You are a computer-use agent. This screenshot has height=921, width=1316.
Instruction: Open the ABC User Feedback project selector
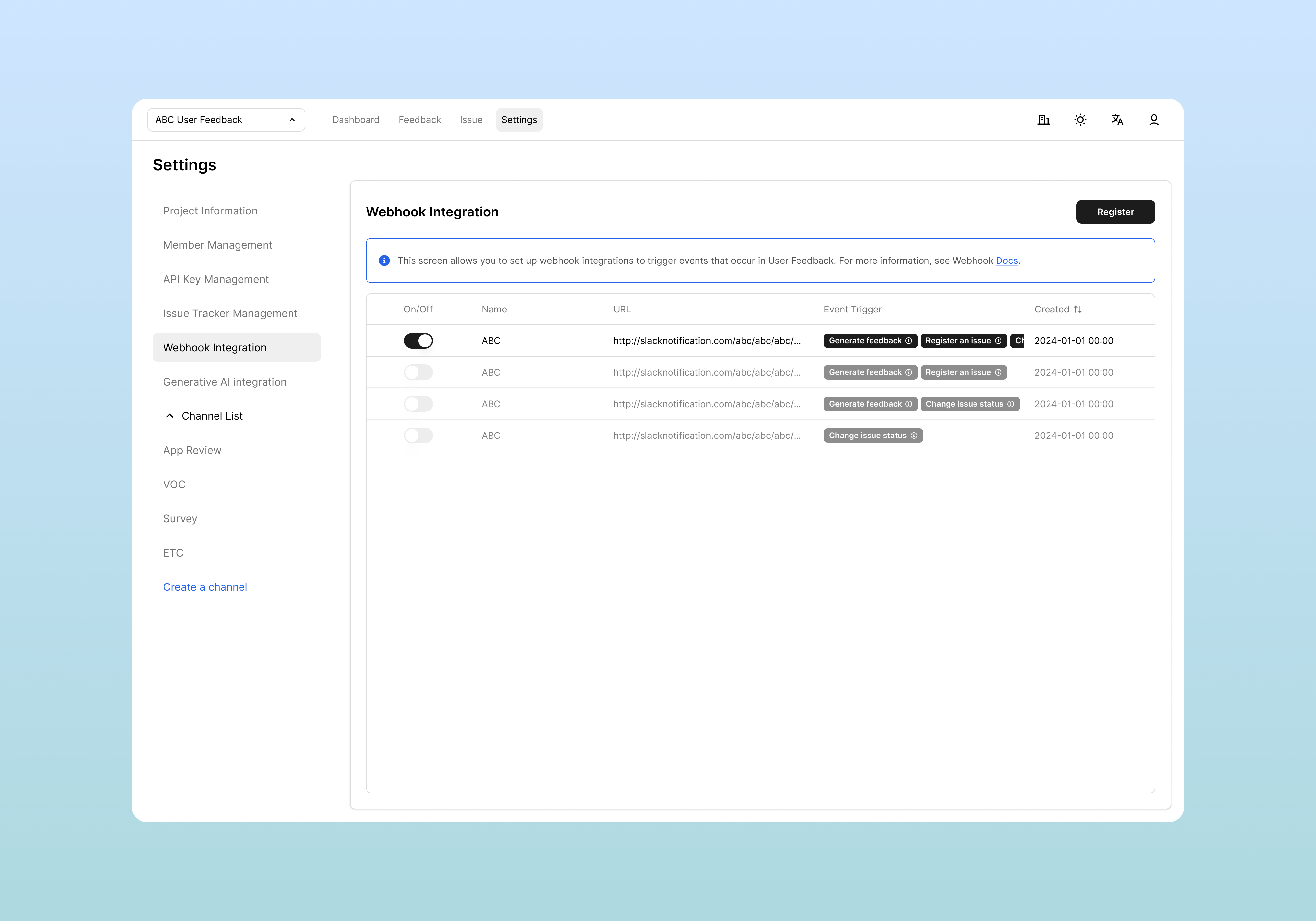pos(226,120)
